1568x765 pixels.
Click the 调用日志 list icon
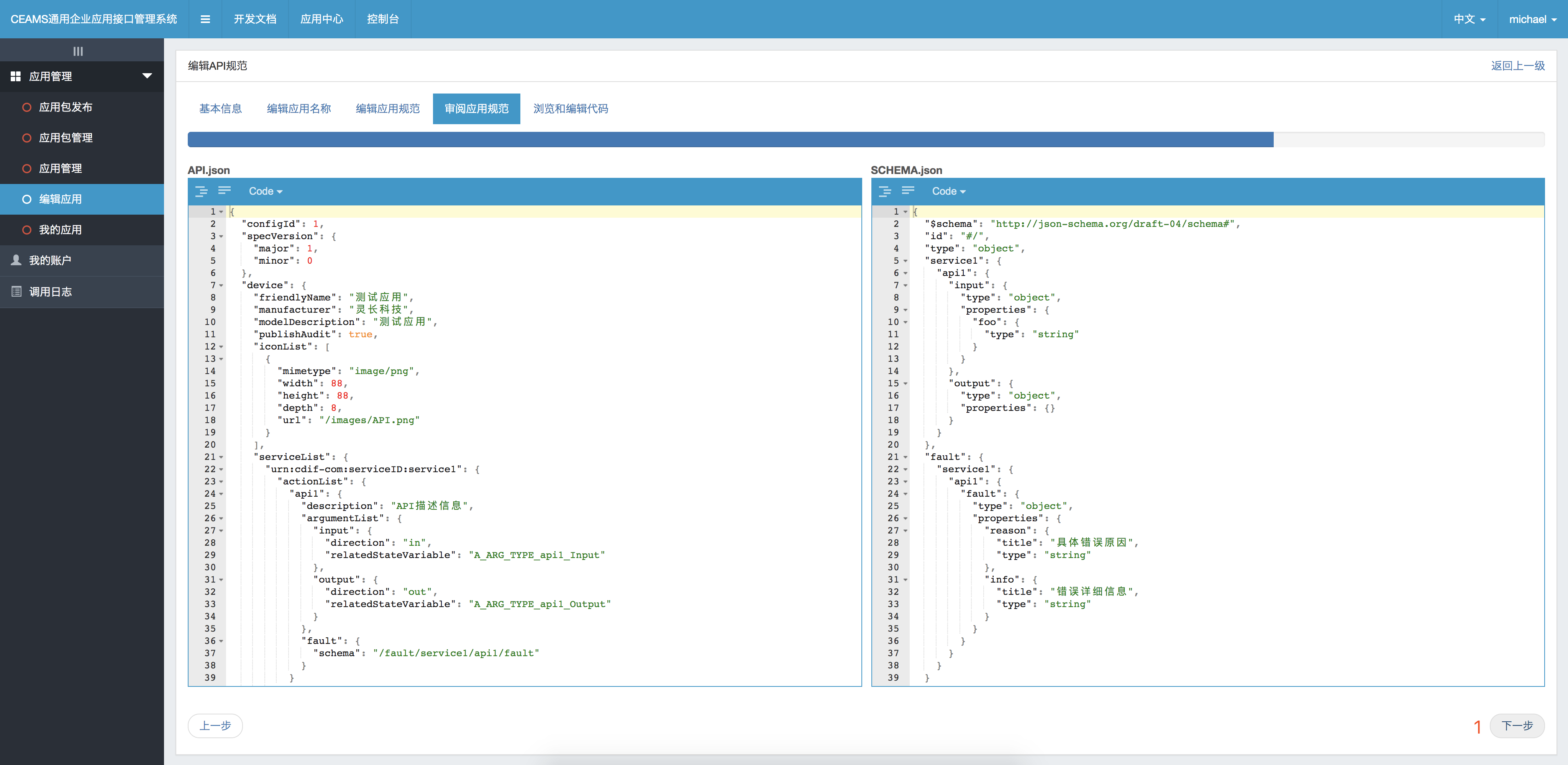tap(16, 292)
